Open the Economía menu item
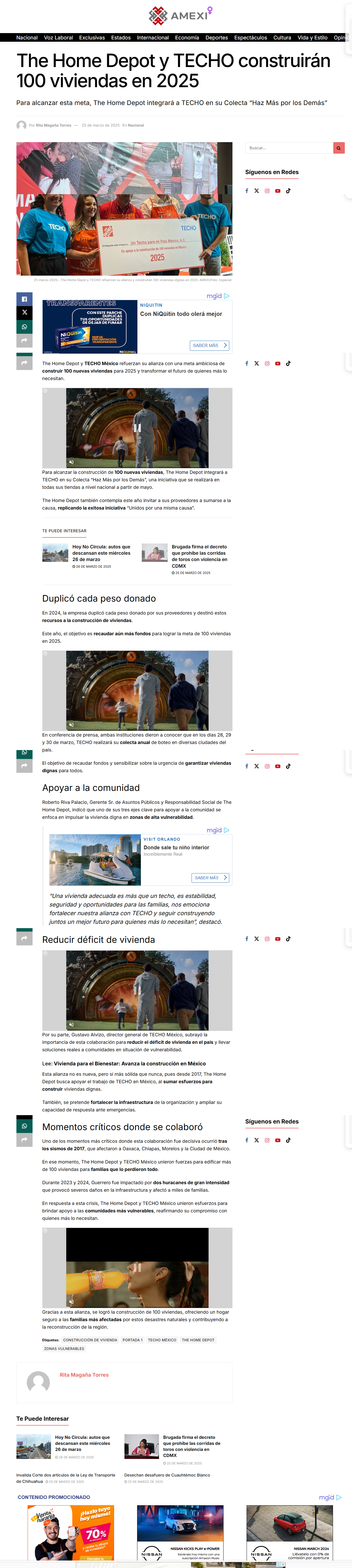This screenshot has height=1568, width=352. (x=187, y=38)
